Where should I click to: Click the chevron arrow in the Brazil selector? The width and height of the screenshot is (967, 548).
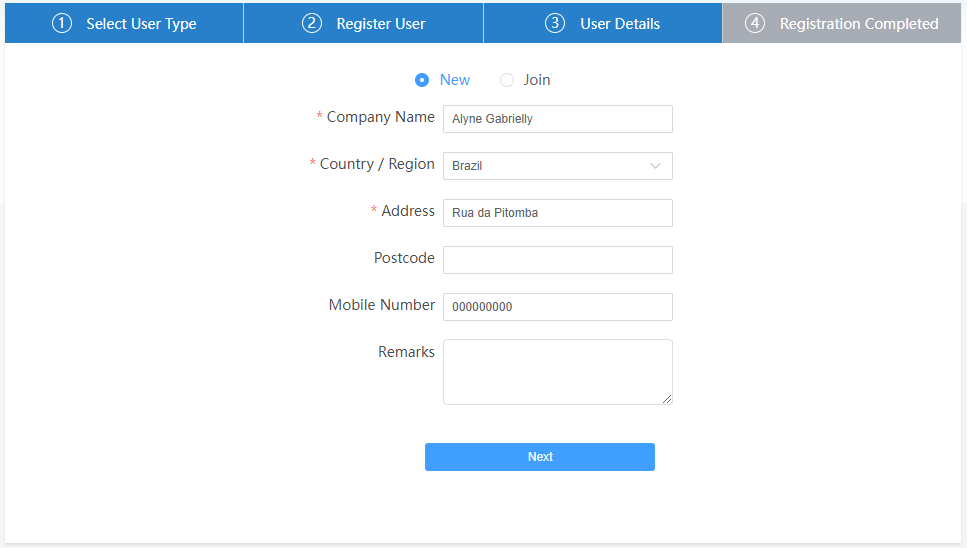pos(656,166)
